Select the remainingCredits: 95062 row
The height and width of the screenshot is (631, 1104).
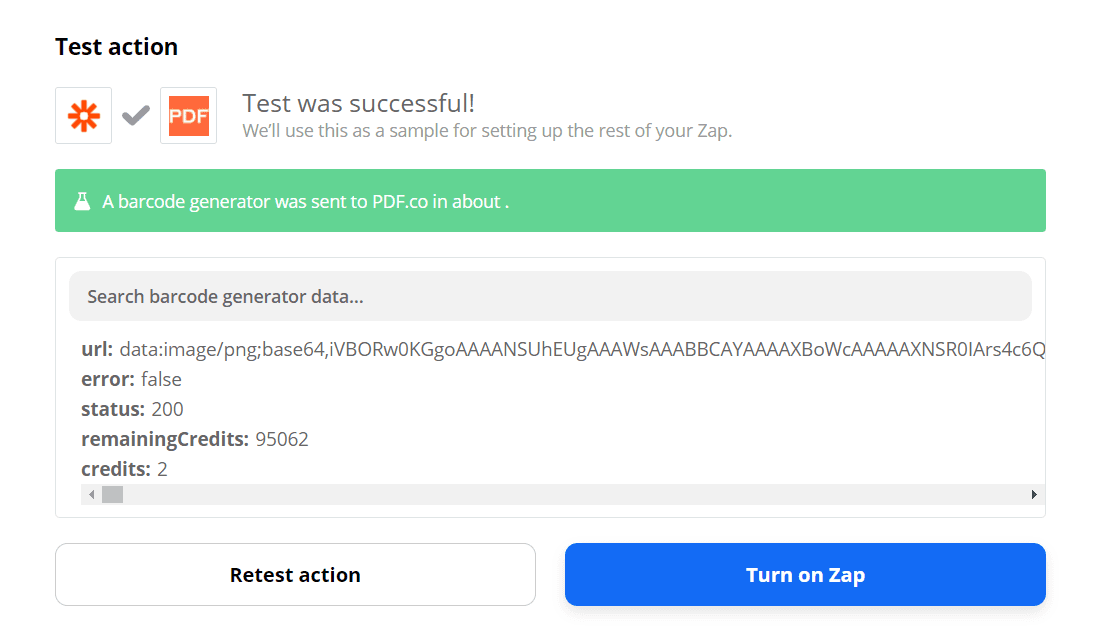click(195, 439)
